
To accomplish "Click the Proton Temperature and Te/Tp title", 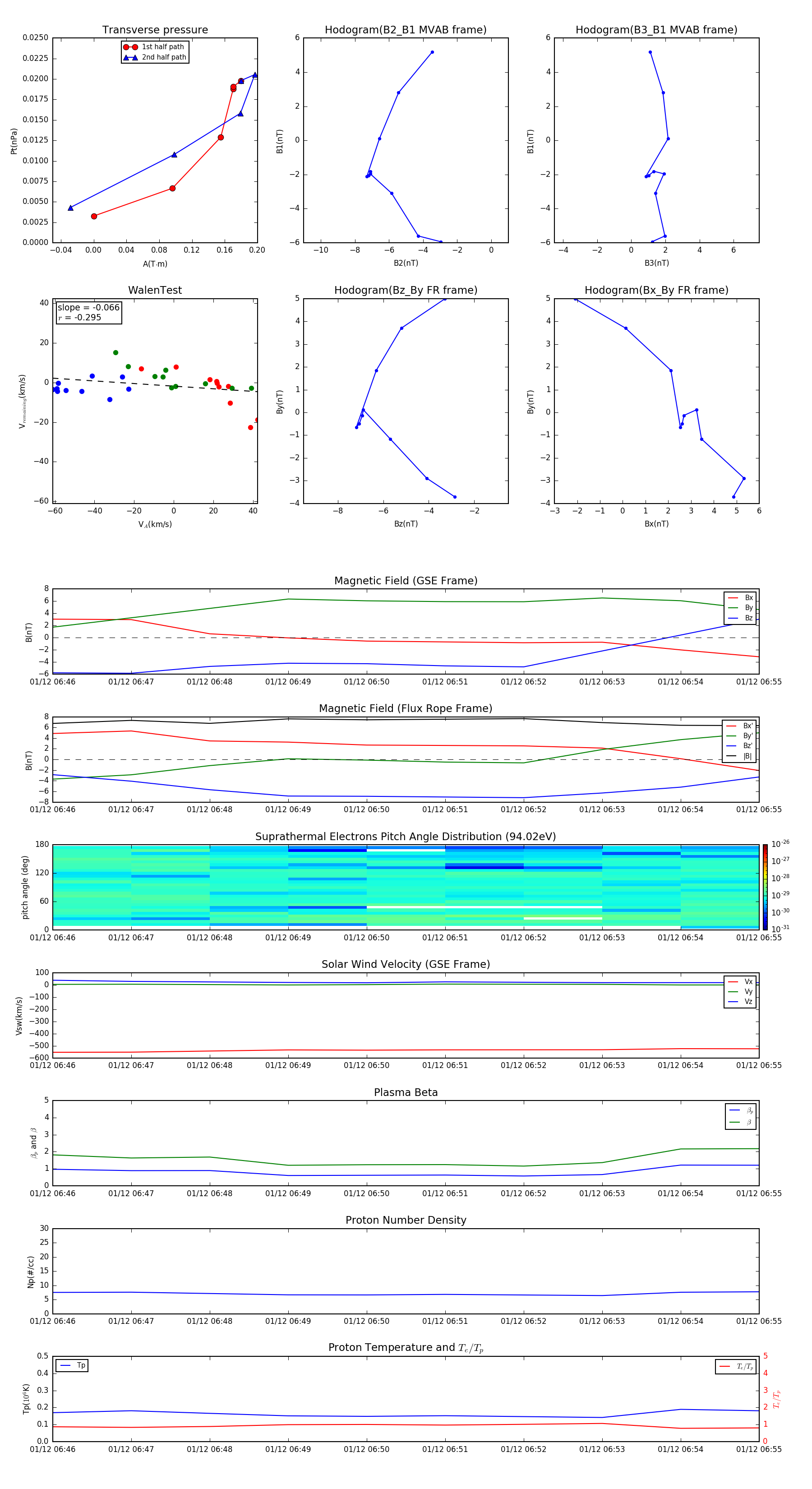I will click(x=406, y=1348).
